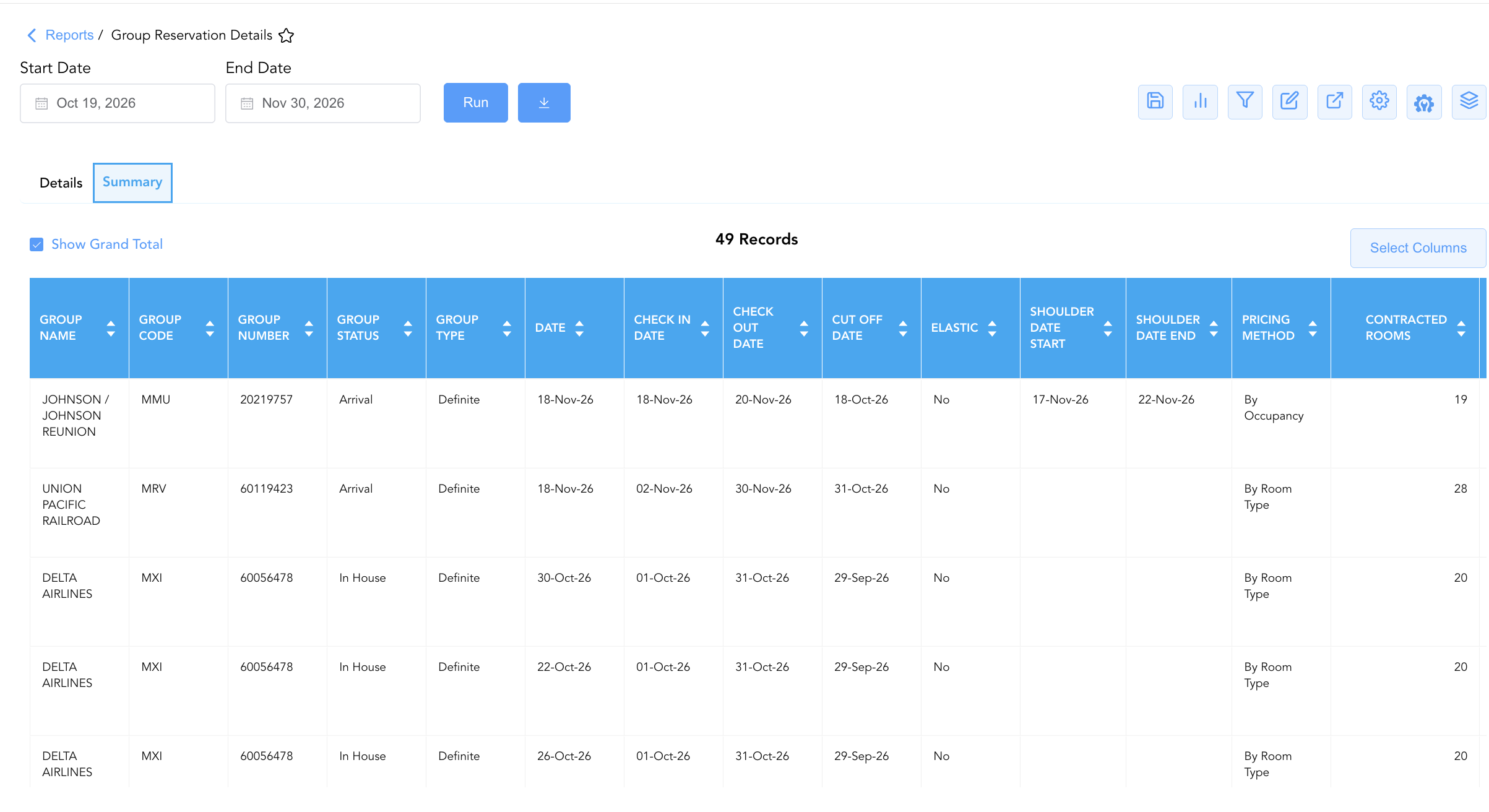This screenshot has height=812, width=1489.
Task: Click Show Grand Total label
Action: 107,244
